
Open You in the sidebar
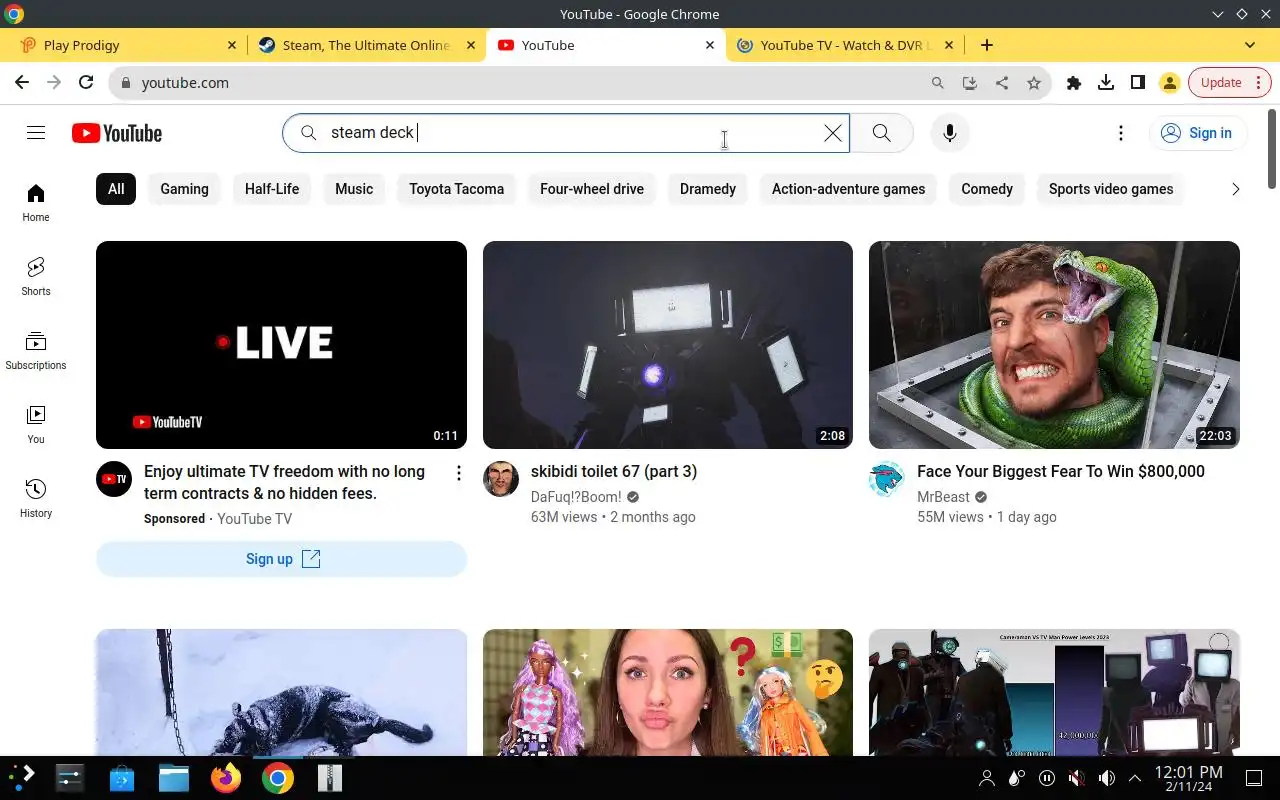pos(36,425)
